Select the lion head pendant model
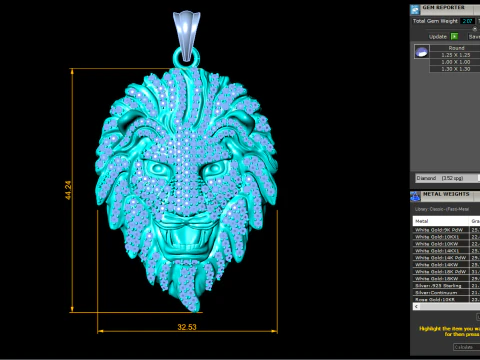 tap(187, 190)
